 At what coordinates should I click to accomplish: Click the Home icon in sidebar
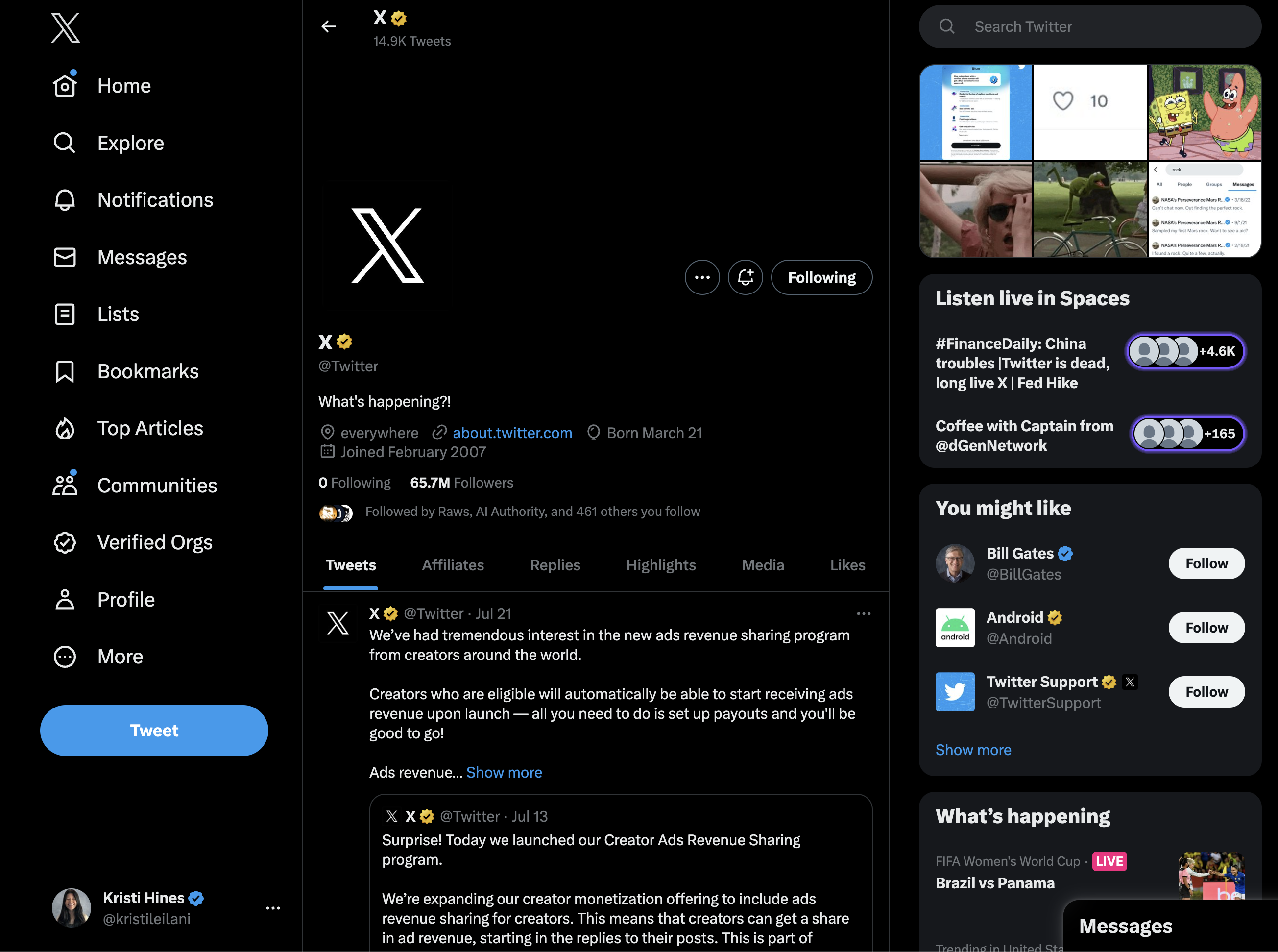64,85
